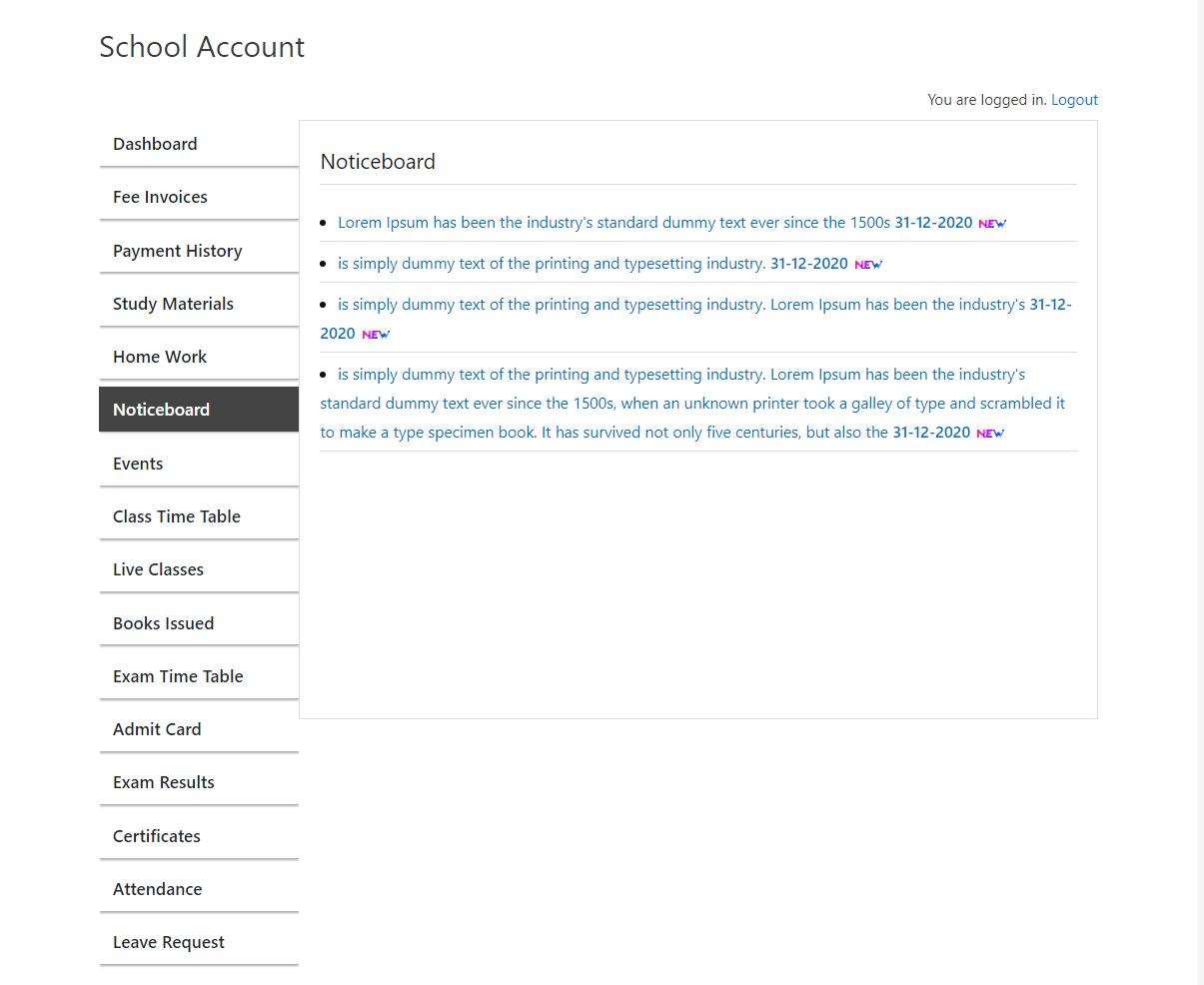The image size is (1204, 985).
Task: Open Class Time Table
Action: [x=176, y=516]
